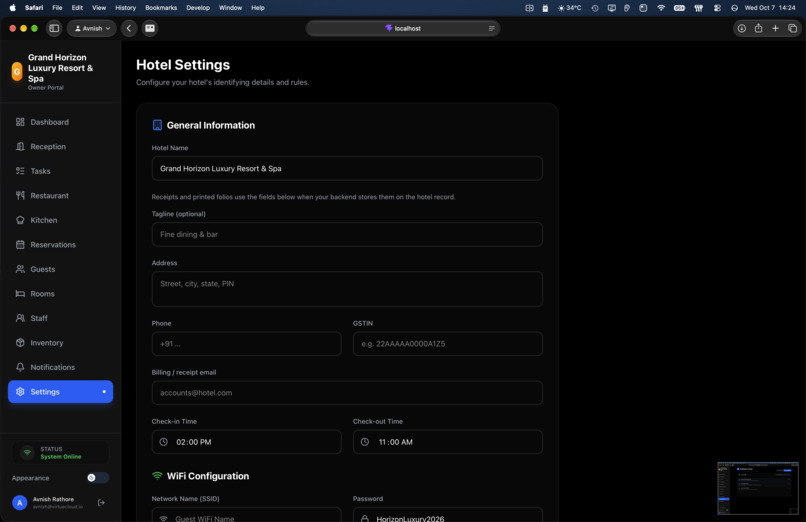
Task: Click the logout icon beside Avnish Rathore
Action: coord(101,502)
